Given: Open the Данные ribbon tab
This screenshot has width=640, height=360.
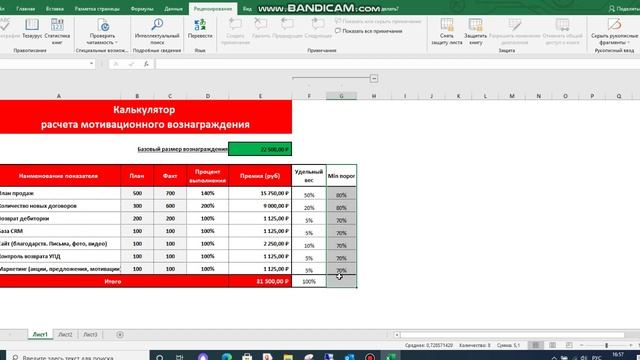Looking at the screenshot, I should point(173,9).
